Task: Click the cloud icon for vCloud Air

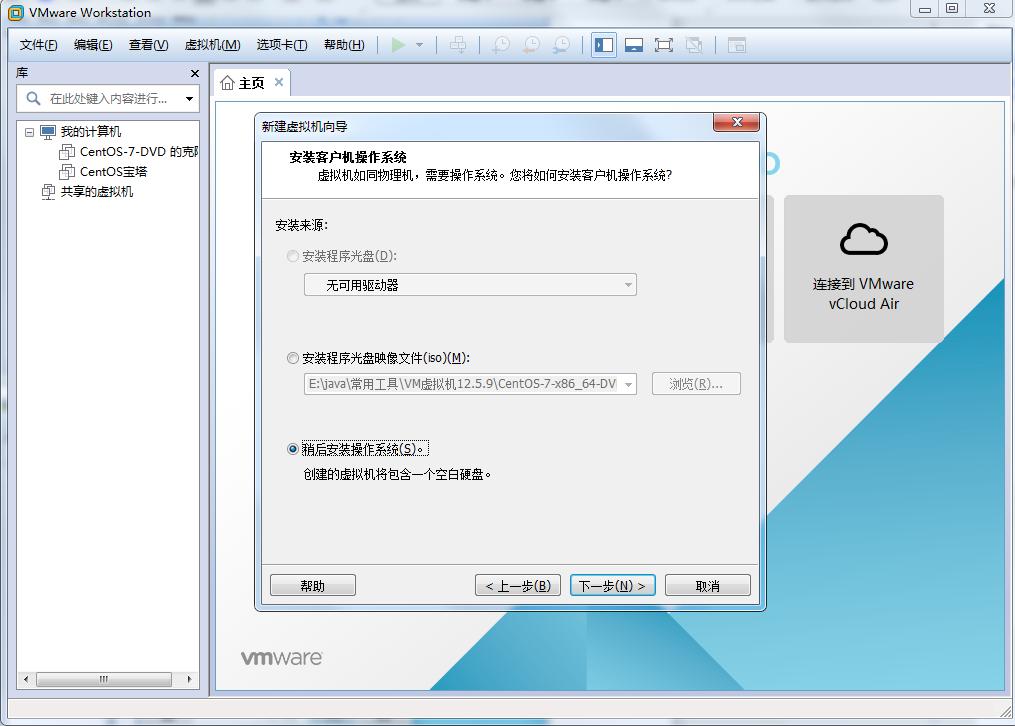Action: click(x=864, y=239)
